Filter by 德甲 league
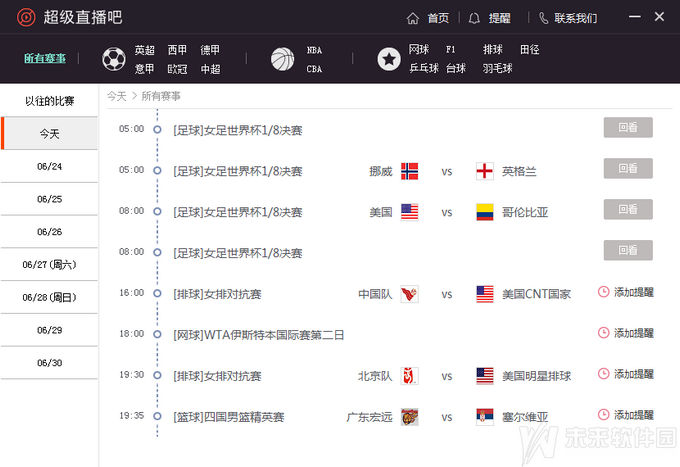Screen dimensions: 680x467 click(210, 50)
